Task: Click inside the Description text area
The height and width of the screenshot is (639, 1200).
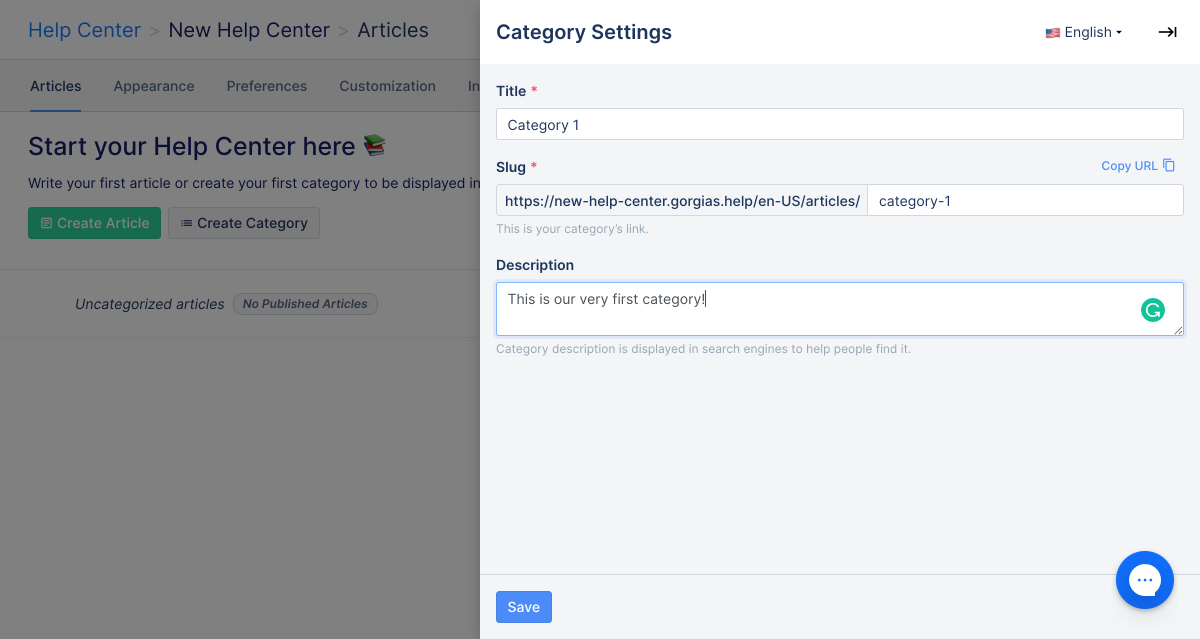Action: pos(840,309)
